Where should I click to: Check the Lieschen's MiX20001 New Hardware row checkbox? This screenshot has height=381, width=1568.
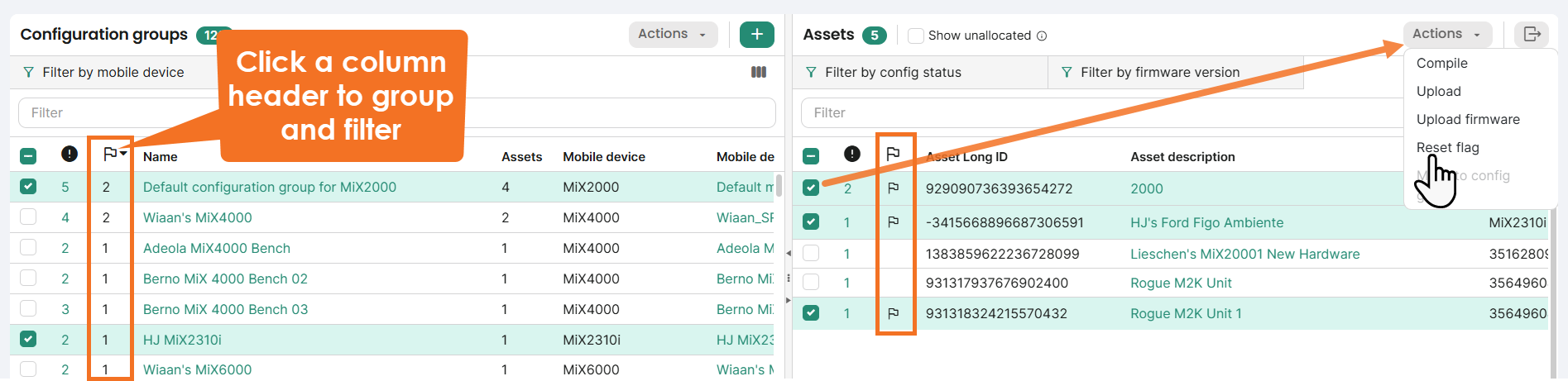pyautogui.click(x=811, y=254)
